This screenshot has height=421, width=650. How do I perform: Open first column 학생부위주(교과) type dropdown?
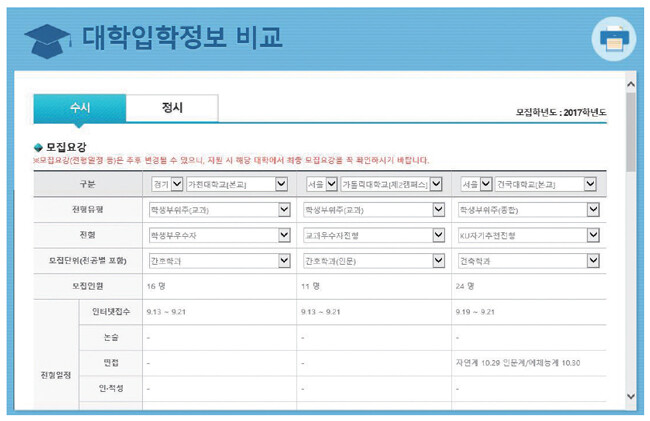(219, 210)
